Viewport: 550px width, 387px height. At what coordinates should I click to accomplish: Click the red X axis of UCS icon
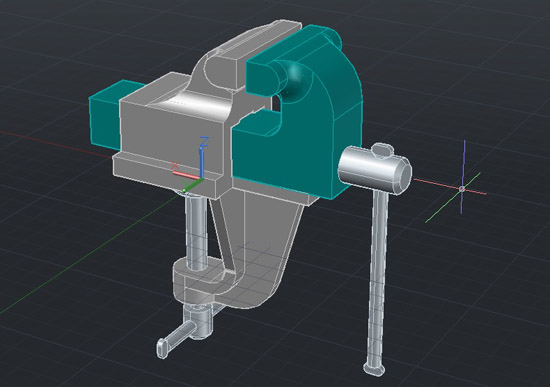pyautogui.click(x=186, y=175)
